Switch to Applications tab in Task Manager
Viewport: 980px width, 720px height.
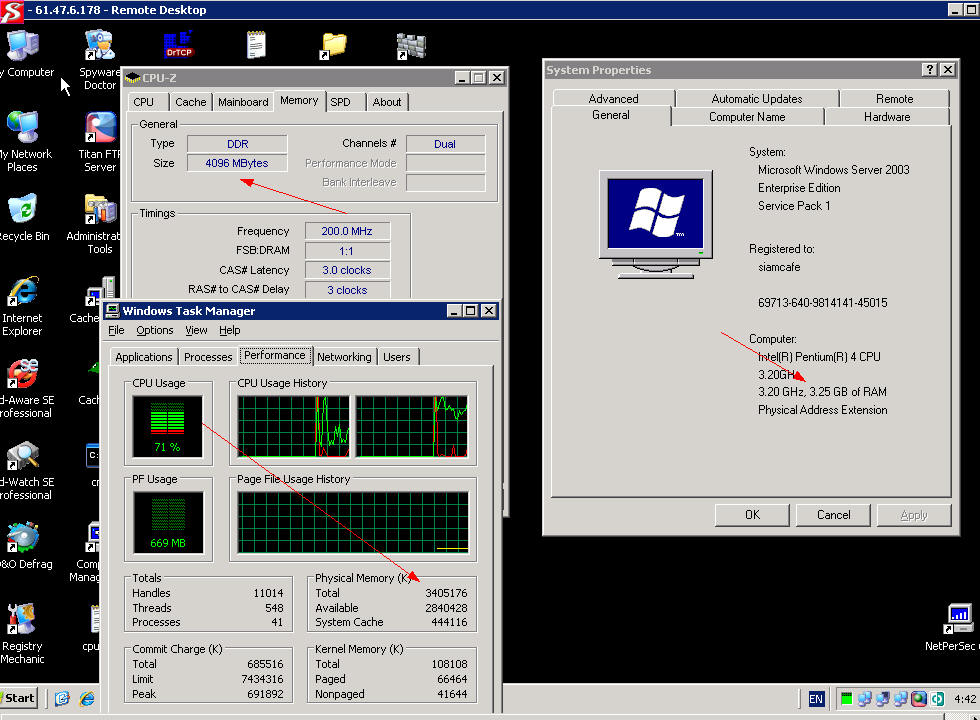(x=144, y=357)
